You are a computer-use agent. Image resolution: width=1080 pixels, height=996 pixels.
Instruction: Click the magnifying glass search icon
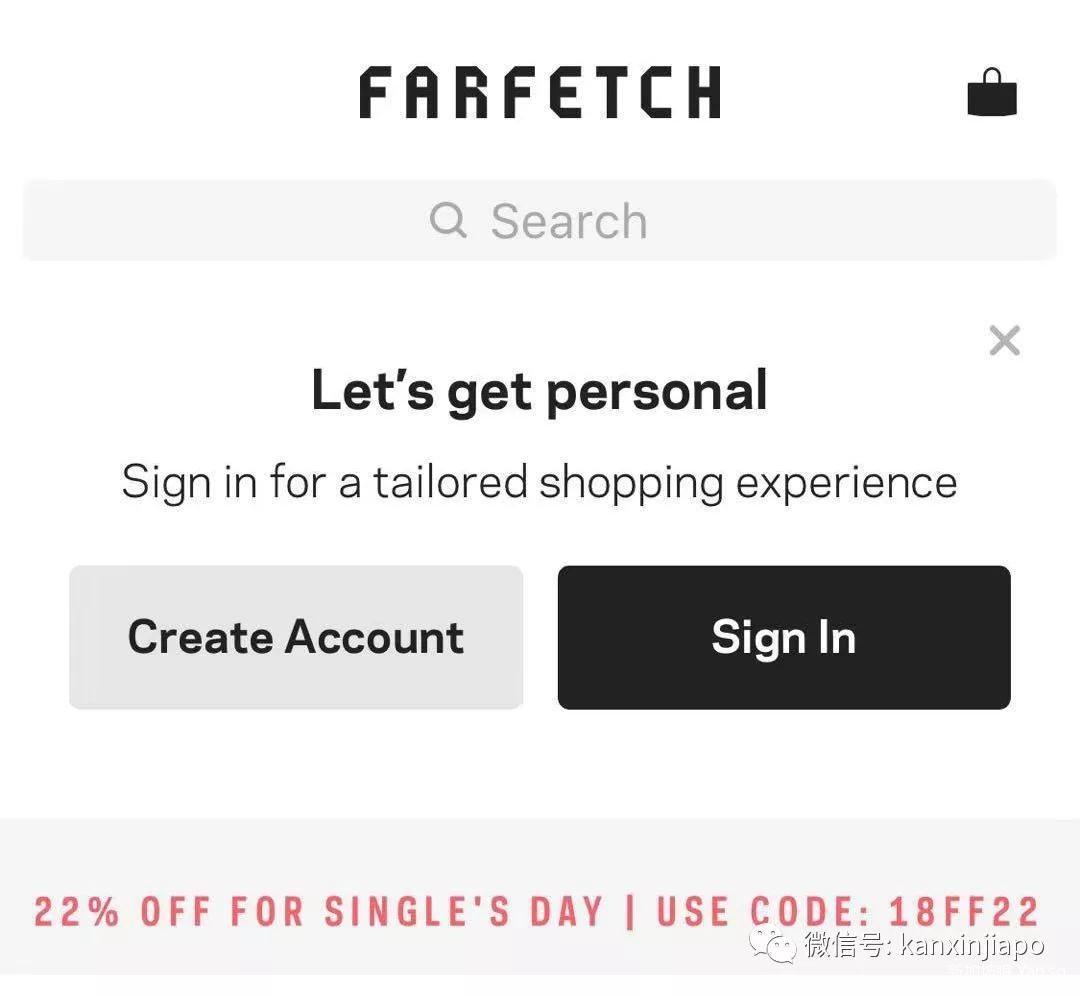click(448, 219)
